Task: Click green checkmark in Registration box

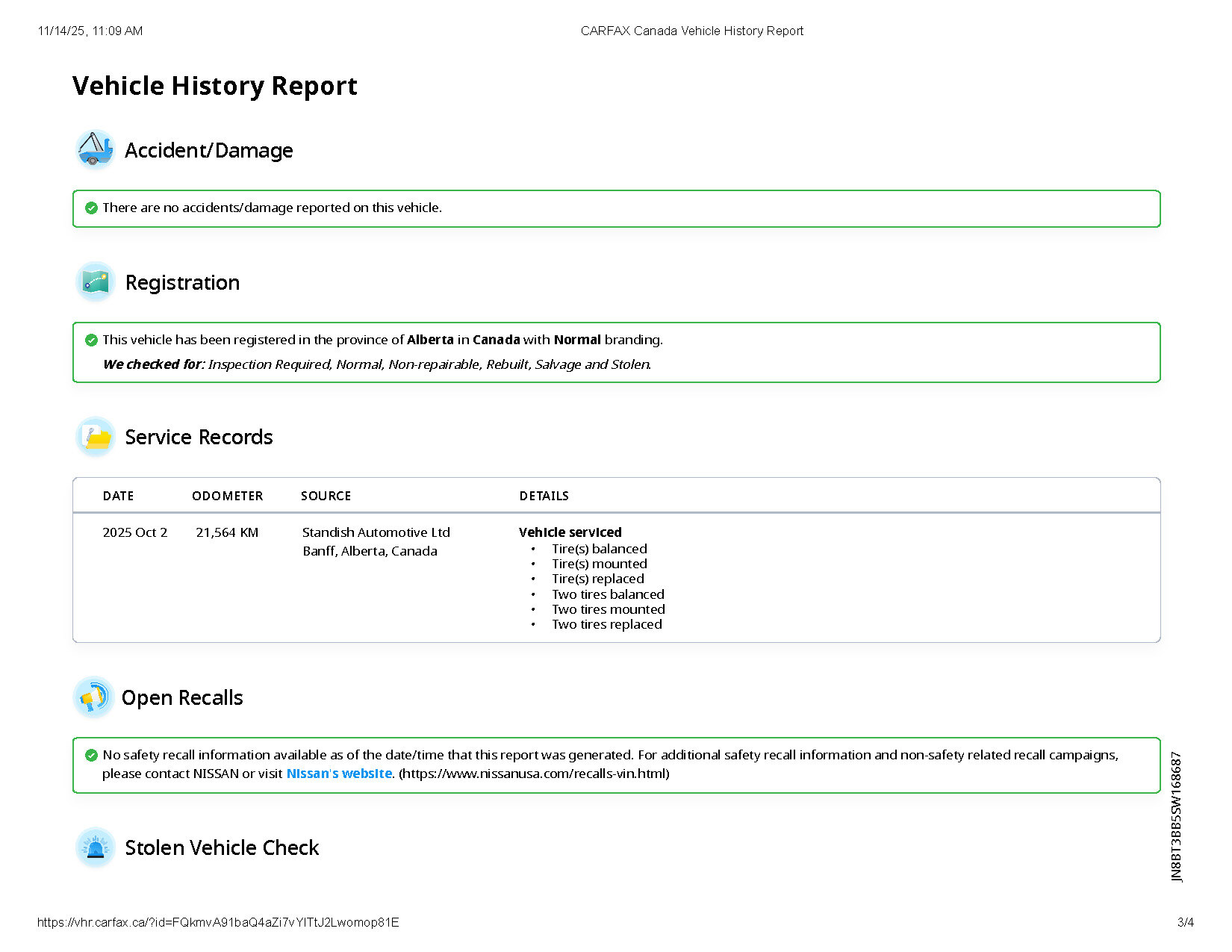Action: [x=91, y=340]
